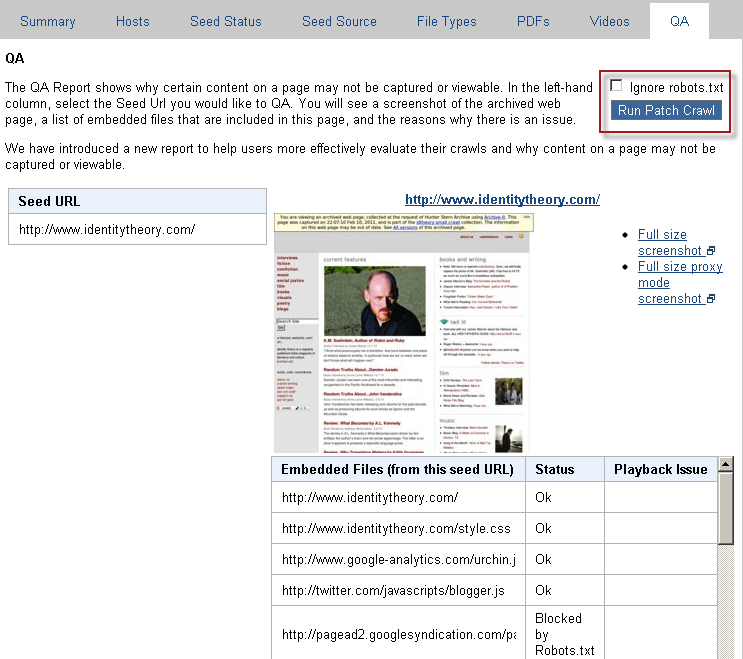Click the identitytheory.com heading link above screenshot
The height and width of the screenshot is (659, 743).
point(502,199)
